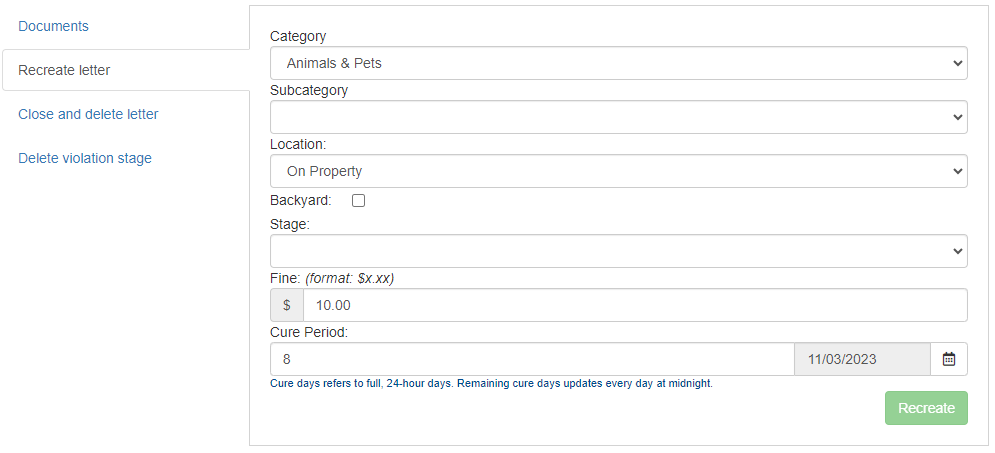Go to the Delete violation stage tab
Image resolution: width=995 pixels, height=453 pixels.
[x=85, y=158]
